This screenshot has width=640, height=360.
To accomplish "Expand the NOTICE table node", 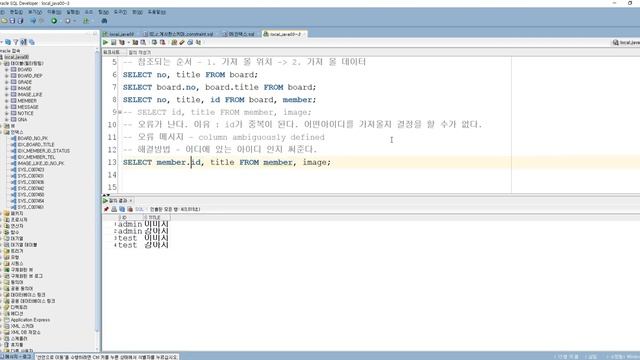I will [x=7, y=113].
